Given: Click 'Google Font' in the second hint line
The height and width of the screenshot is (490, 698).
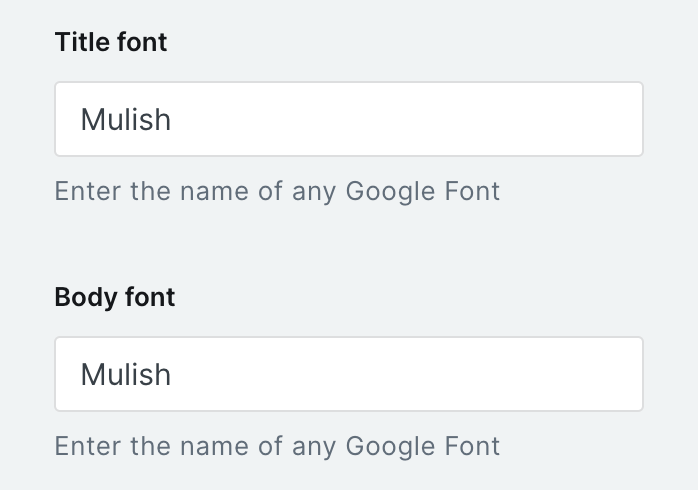Looking at the screenshot, I should (422, 445).
